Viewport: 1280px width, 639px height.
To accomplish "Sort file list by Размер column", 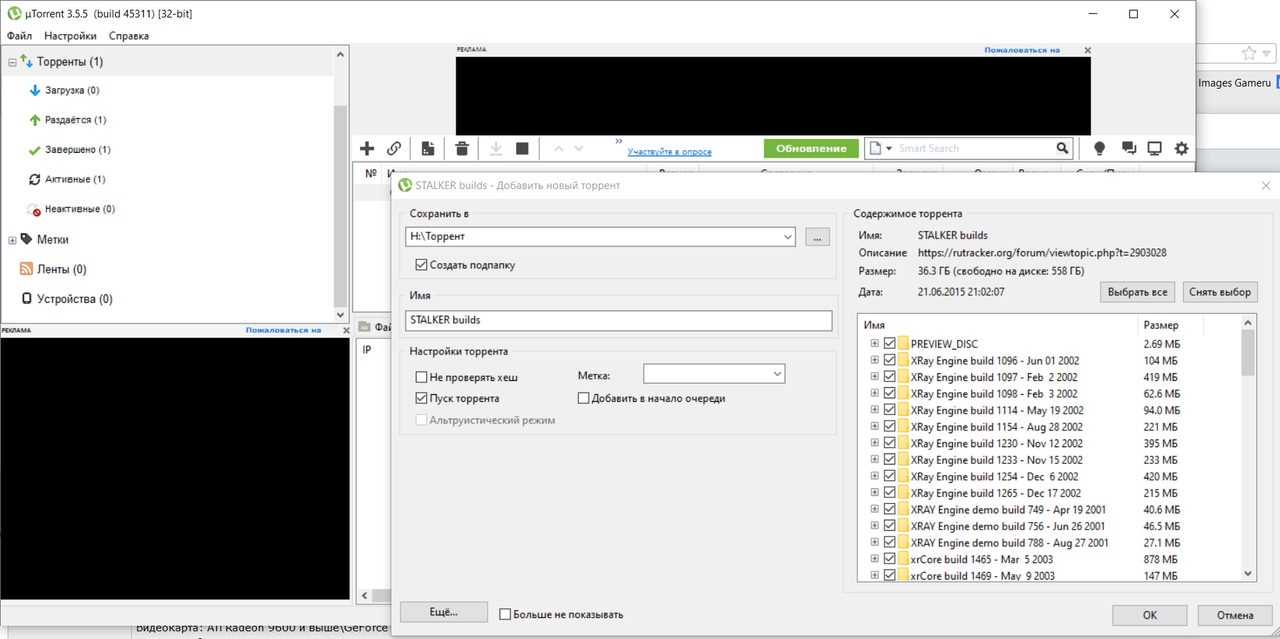I will 1170,325.
